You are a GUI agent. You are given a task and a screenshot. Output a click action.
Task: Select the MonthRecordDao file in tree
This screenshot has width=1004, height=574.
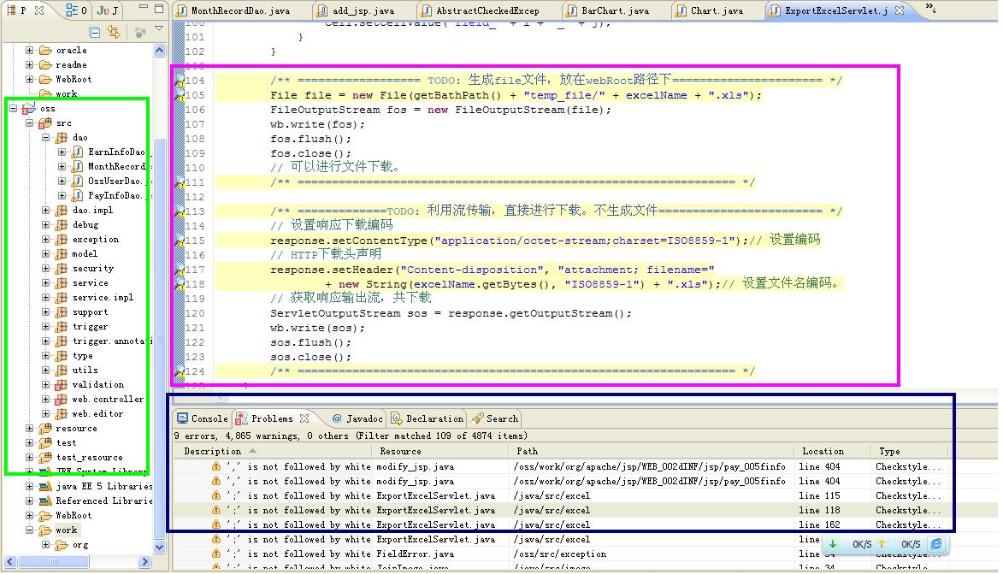[117, 167]
